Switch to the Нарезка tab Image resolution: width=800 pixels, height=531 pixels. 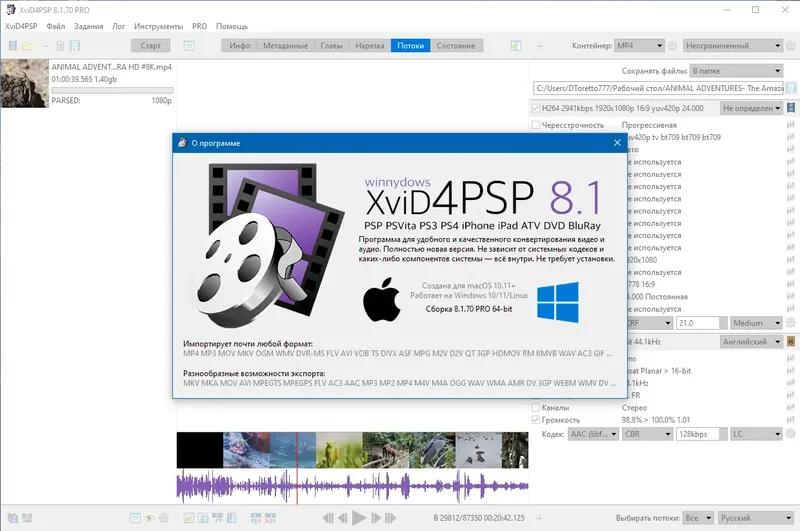click(369, 45)
